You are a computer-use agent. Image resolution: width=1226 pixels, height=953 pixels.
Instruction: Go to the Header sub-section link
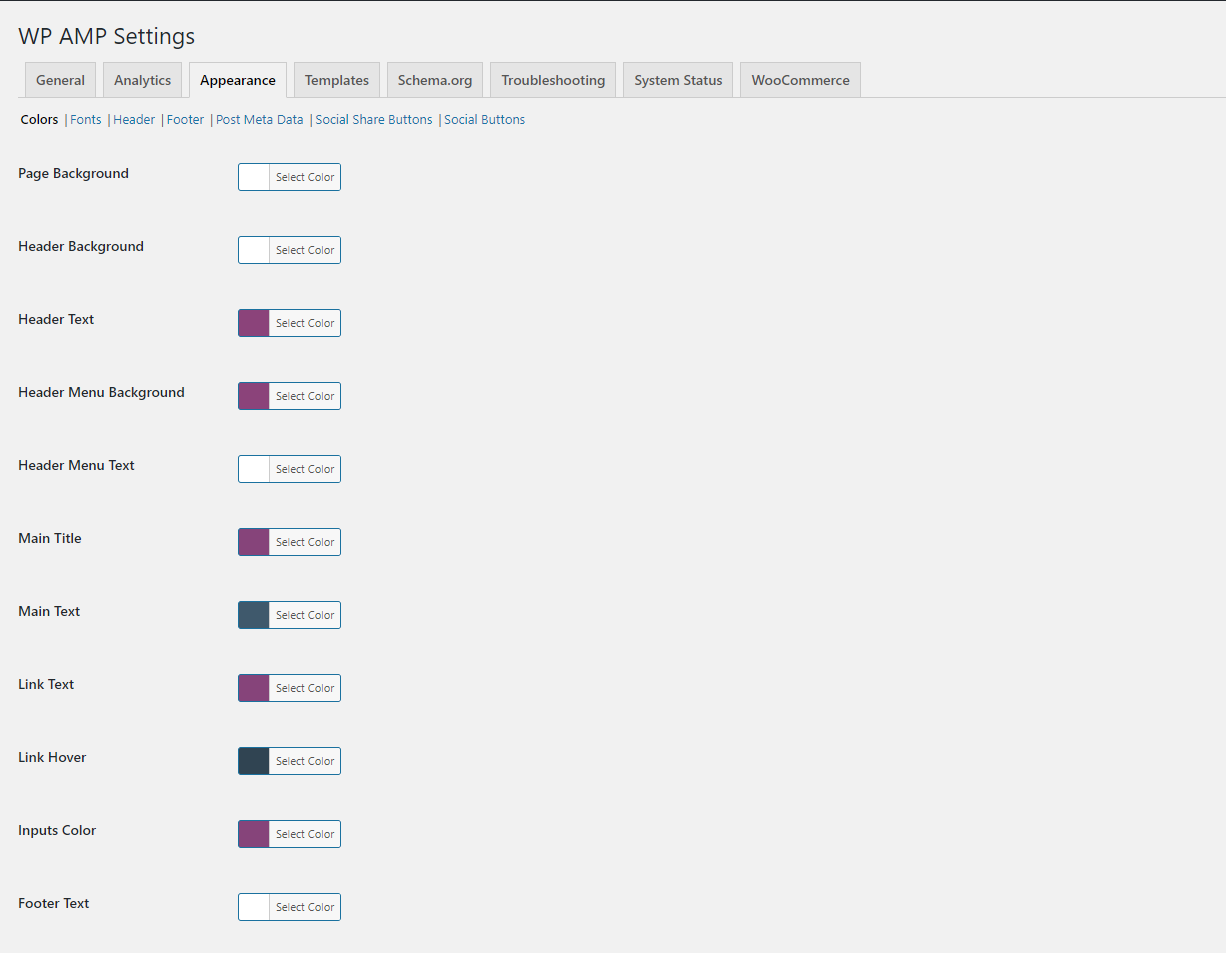[134, 119]
